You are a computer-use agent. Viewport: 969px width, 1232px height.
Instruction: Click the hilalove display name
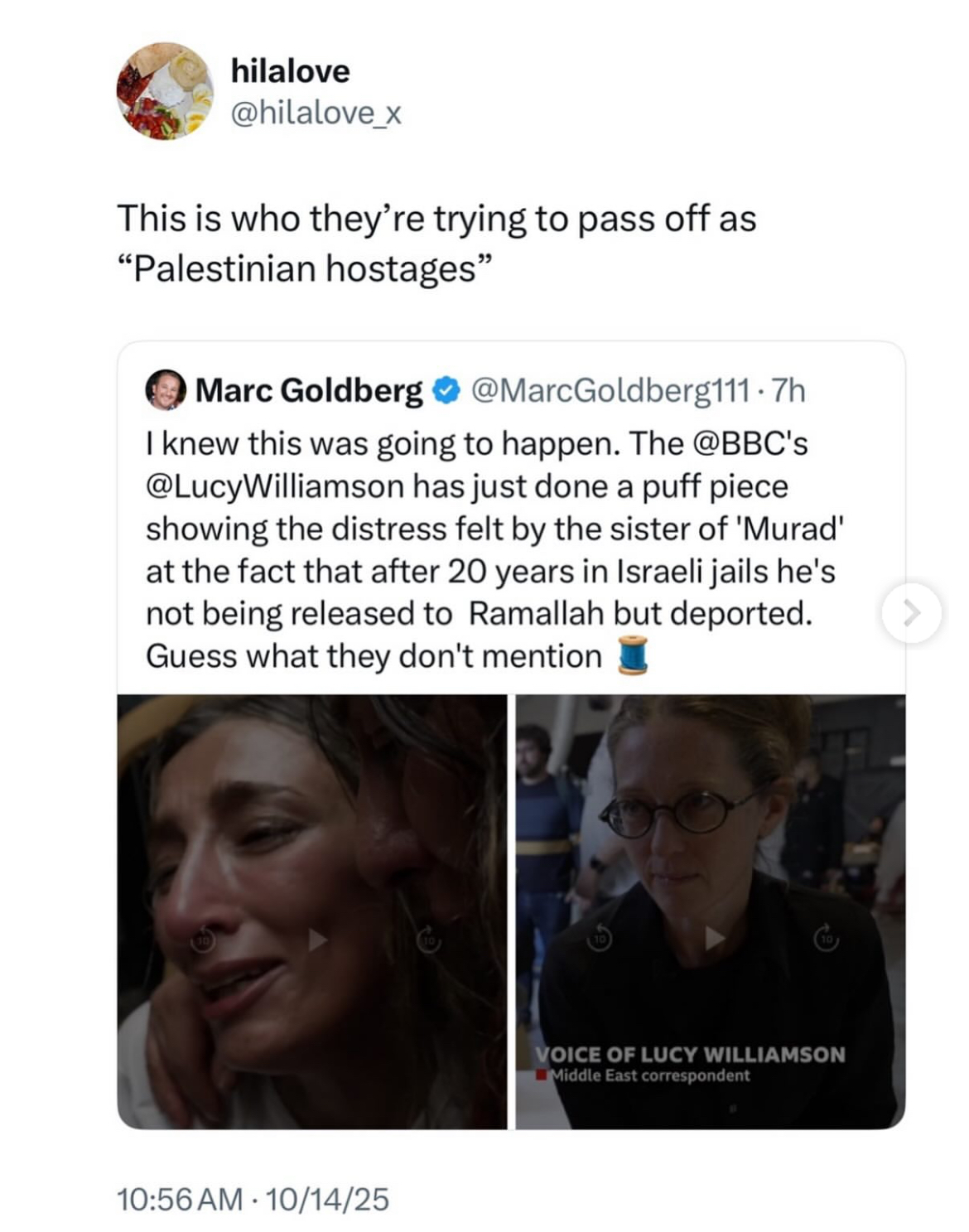pyautogui.click(x=290, y=70)
